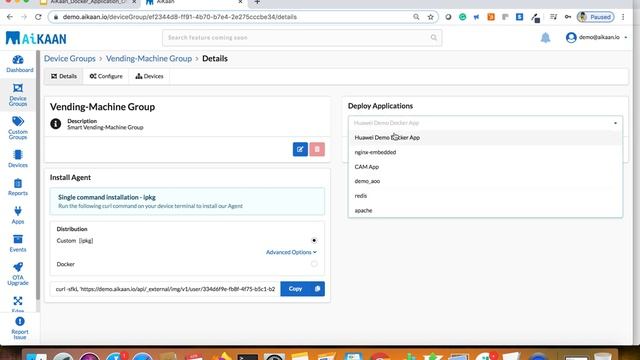Open Custom Groups in sidebar
The image size is (640, 360).
pyautogui.click(x=18, y=128)
